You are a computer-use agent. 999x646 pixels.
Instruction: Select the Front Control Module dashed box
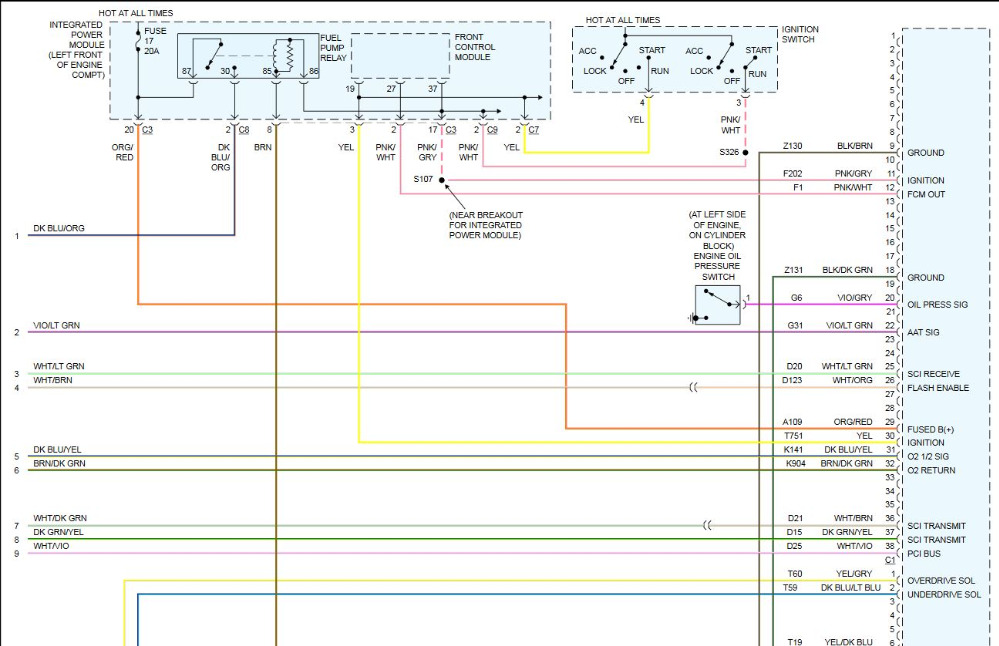click(x=399, y=56)
